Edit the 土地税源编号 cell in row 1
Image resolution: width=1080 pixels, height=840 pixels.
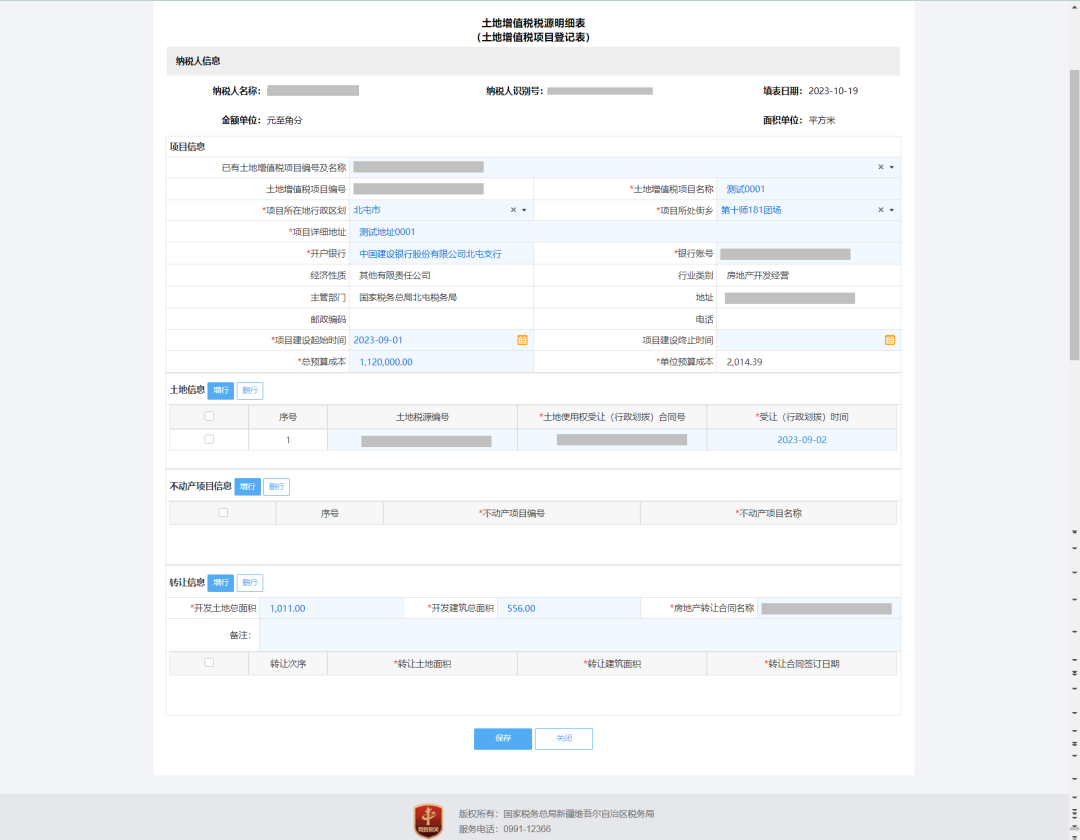coord(422,440)
